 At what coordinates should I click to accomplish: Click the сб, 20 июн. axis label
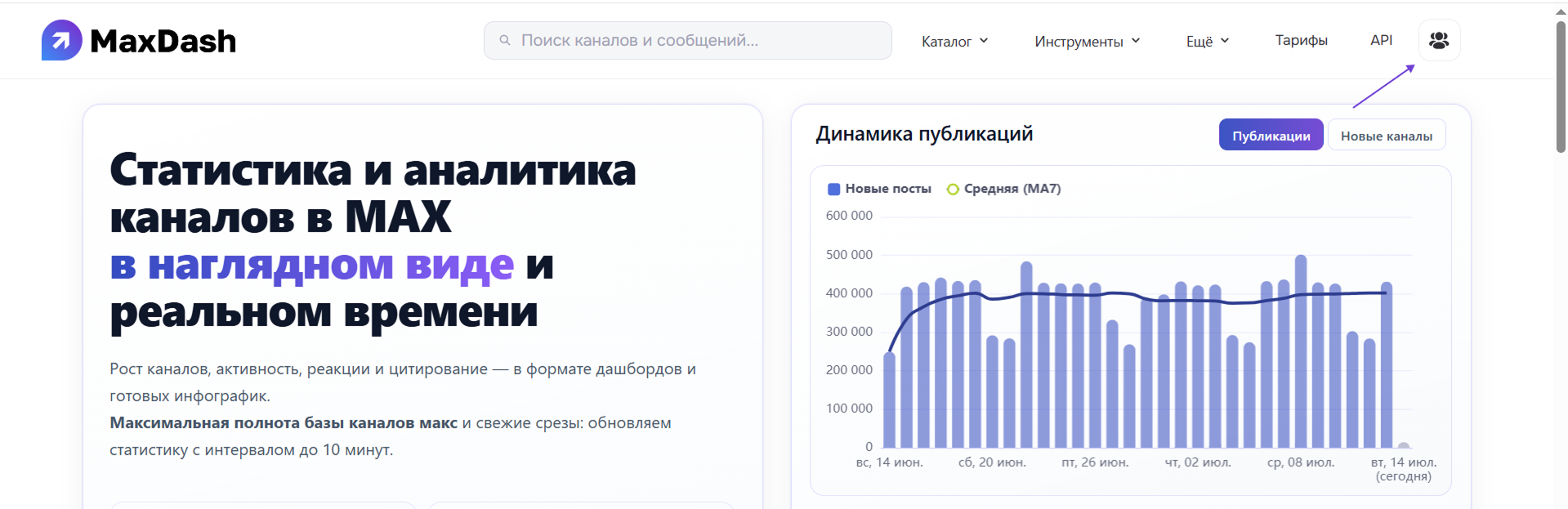point(992,462)
